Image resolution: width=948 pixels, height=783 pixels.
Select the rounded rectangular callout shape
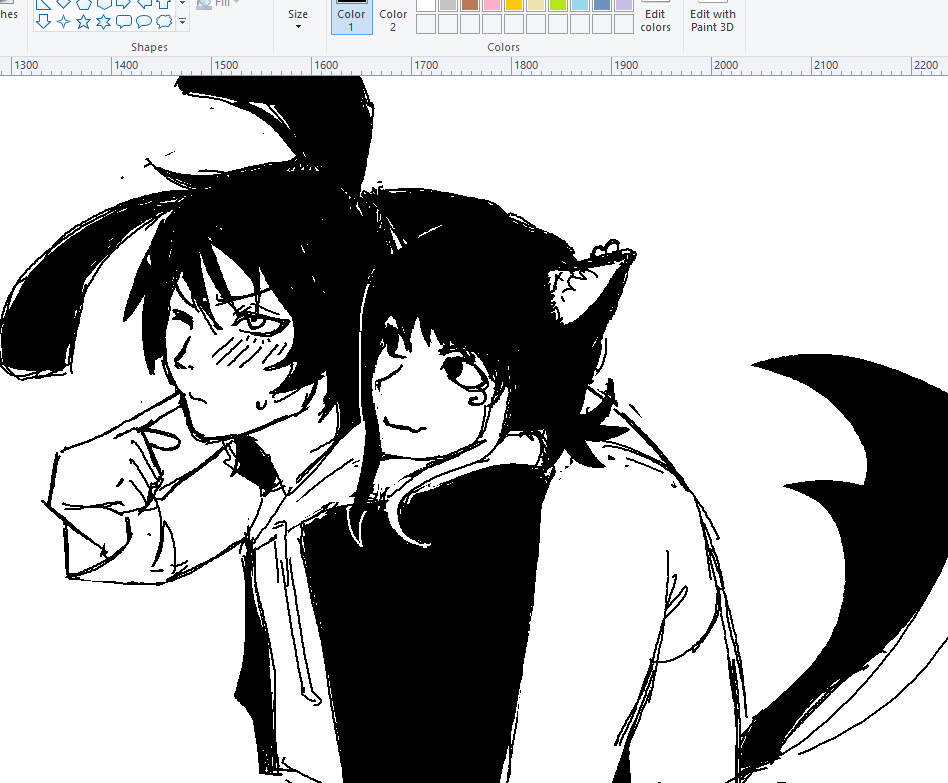[x=123, y=22]
